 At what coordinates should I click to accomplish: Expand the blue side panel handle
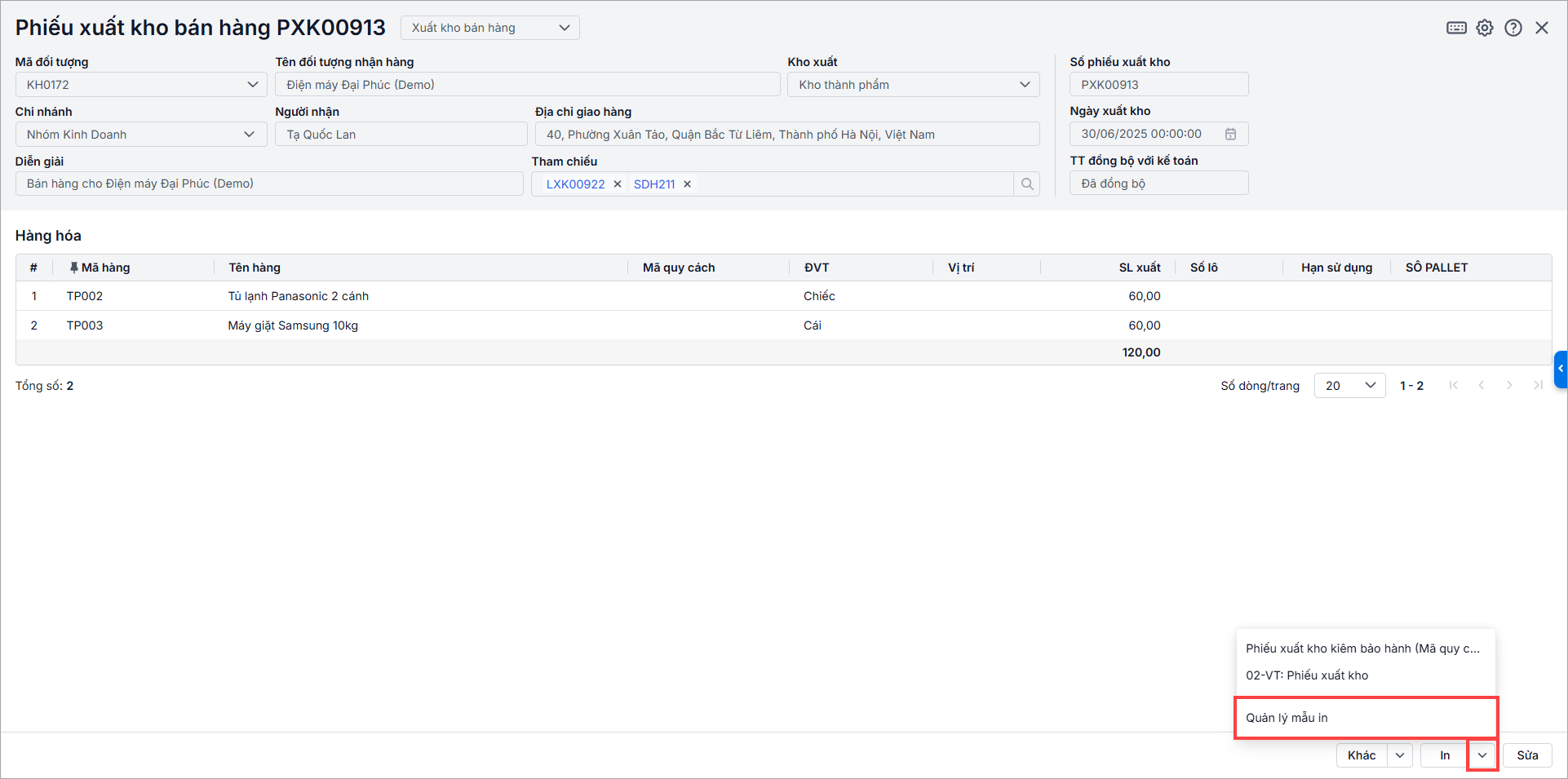click(x=1561, y=369)
